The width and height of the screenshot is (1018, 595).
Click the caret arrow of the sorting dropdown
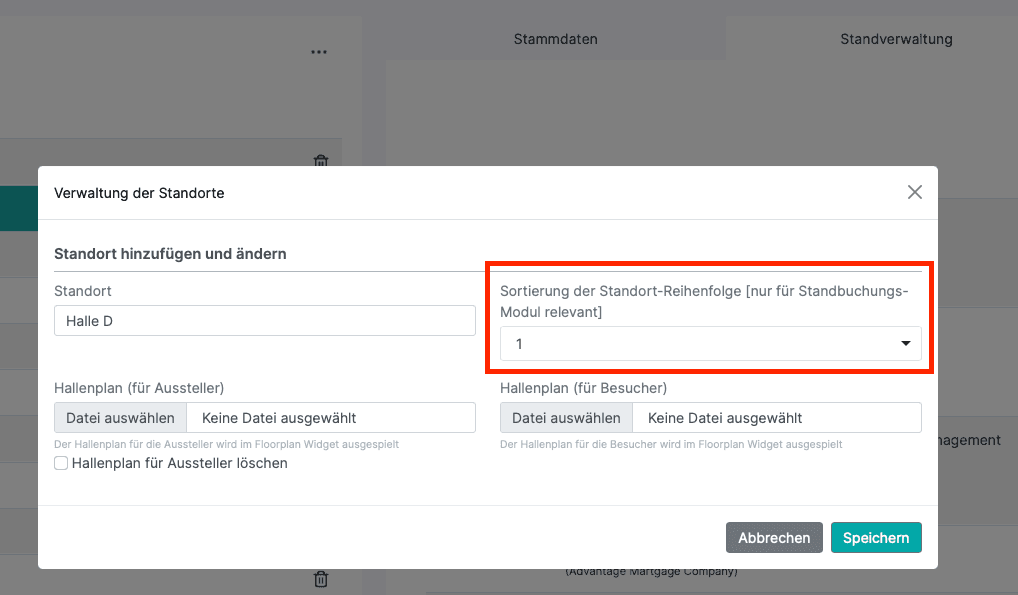905,344
